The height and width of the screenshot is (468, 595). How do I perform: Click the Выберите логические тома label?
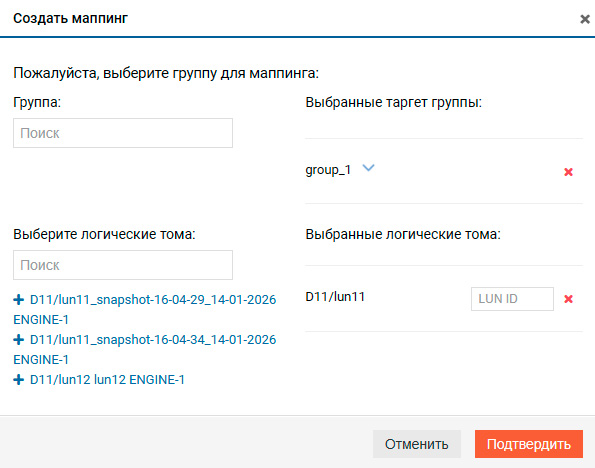tap(104, 234)
